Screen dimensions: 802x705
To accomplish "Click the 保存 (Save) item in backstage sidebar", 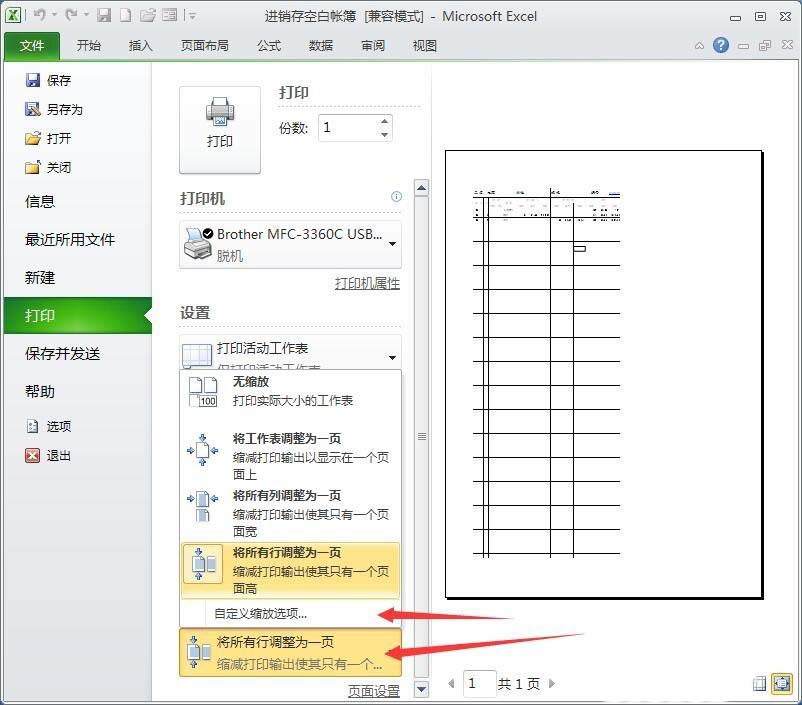I will pyautogui.click(x=49, y=80).
